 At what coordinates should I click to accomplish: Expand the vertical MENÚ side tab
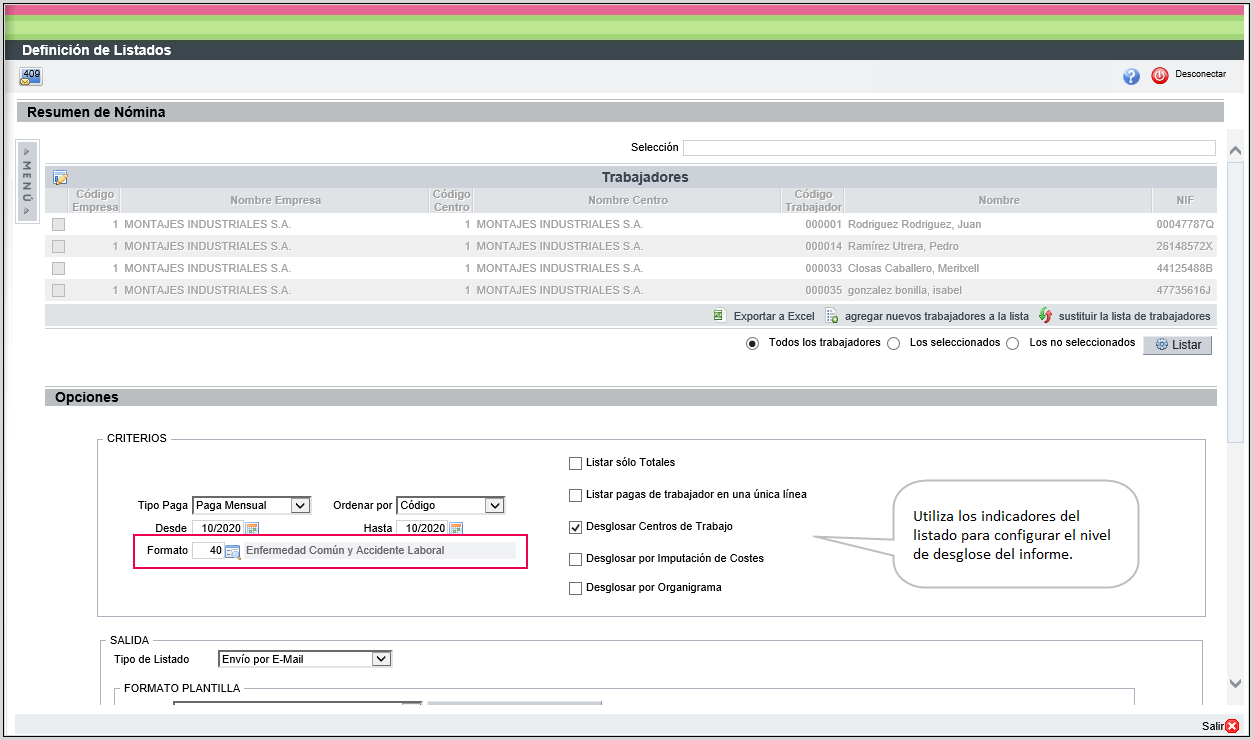[x=27, y=180]
